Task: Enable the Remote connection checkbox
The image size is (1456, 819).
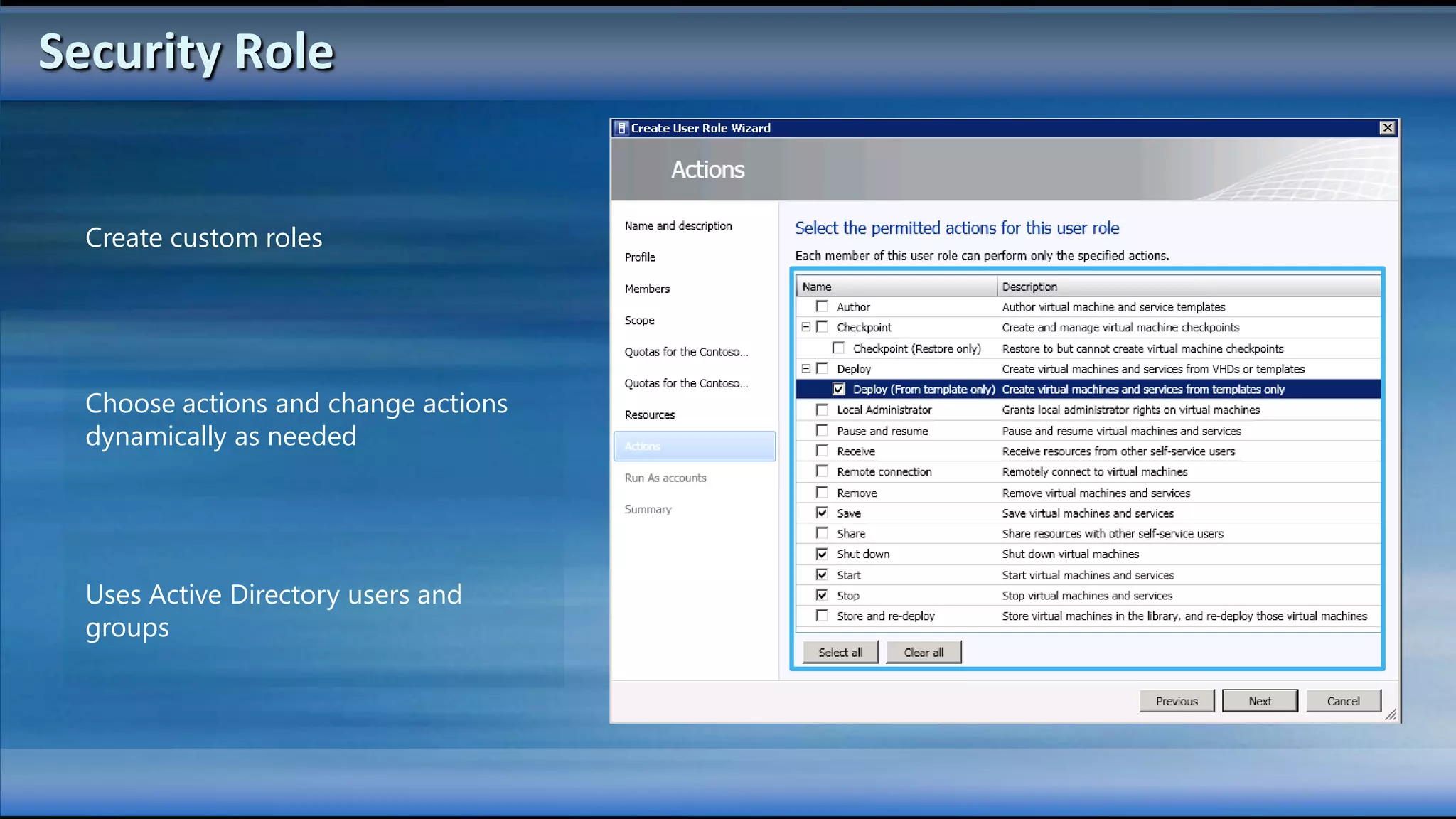Action: tap(823, 471)
